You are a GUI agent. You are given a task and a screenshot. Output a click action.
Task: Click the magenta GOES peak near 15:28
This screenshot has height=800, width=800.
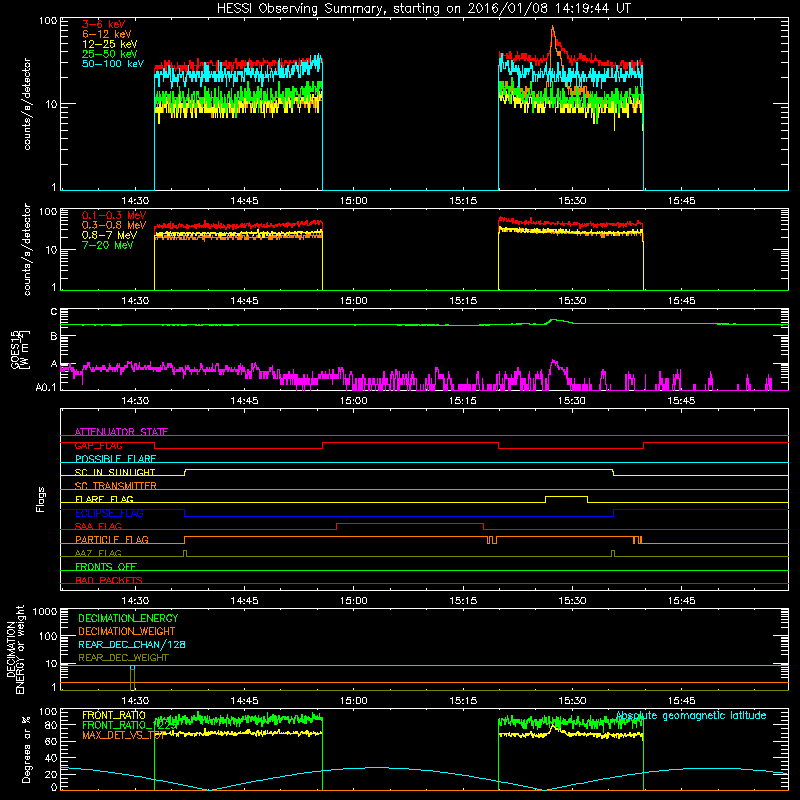click(554, 362)
